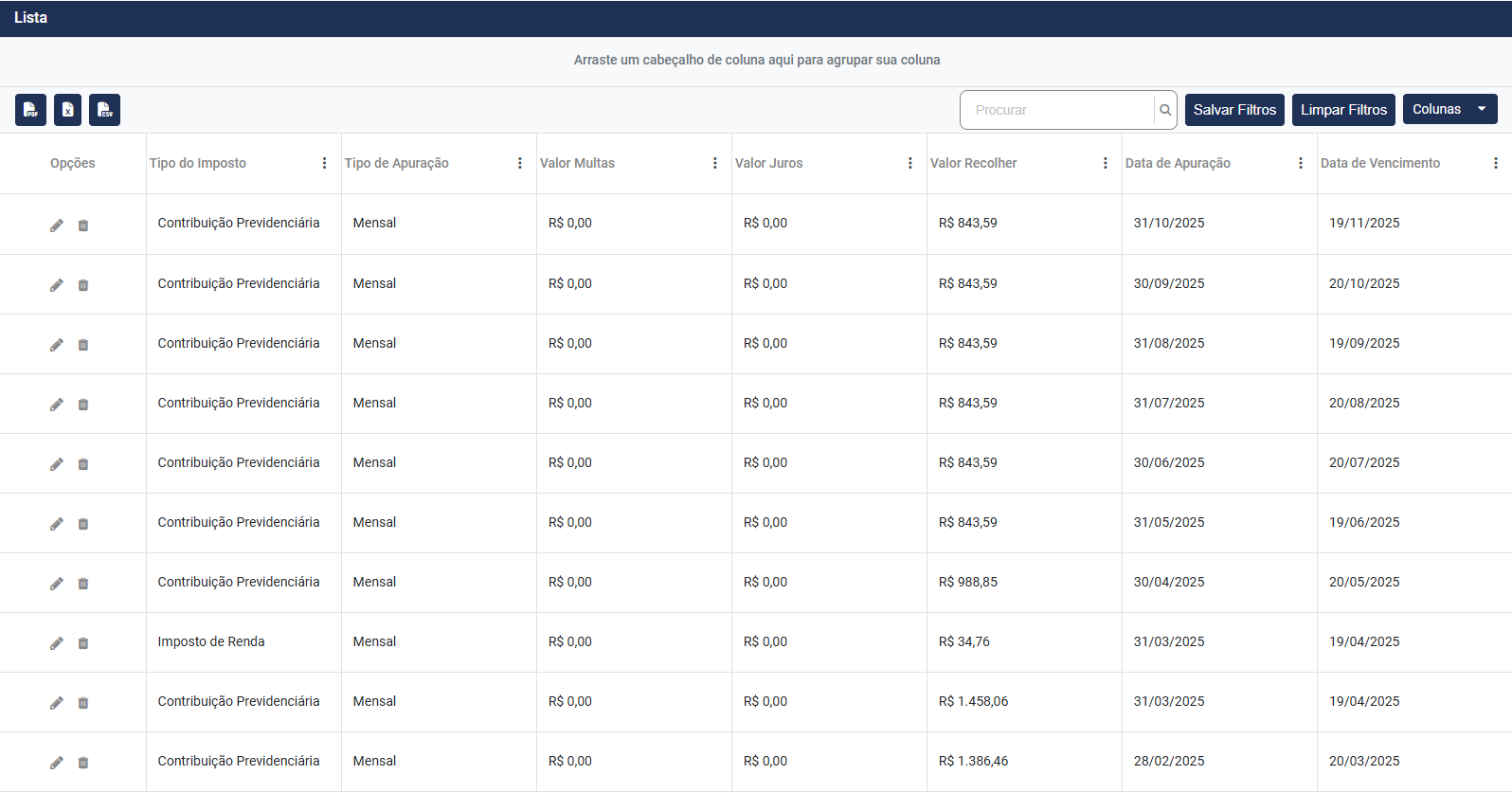Focus the Procurar search field

pos(1057,110)
